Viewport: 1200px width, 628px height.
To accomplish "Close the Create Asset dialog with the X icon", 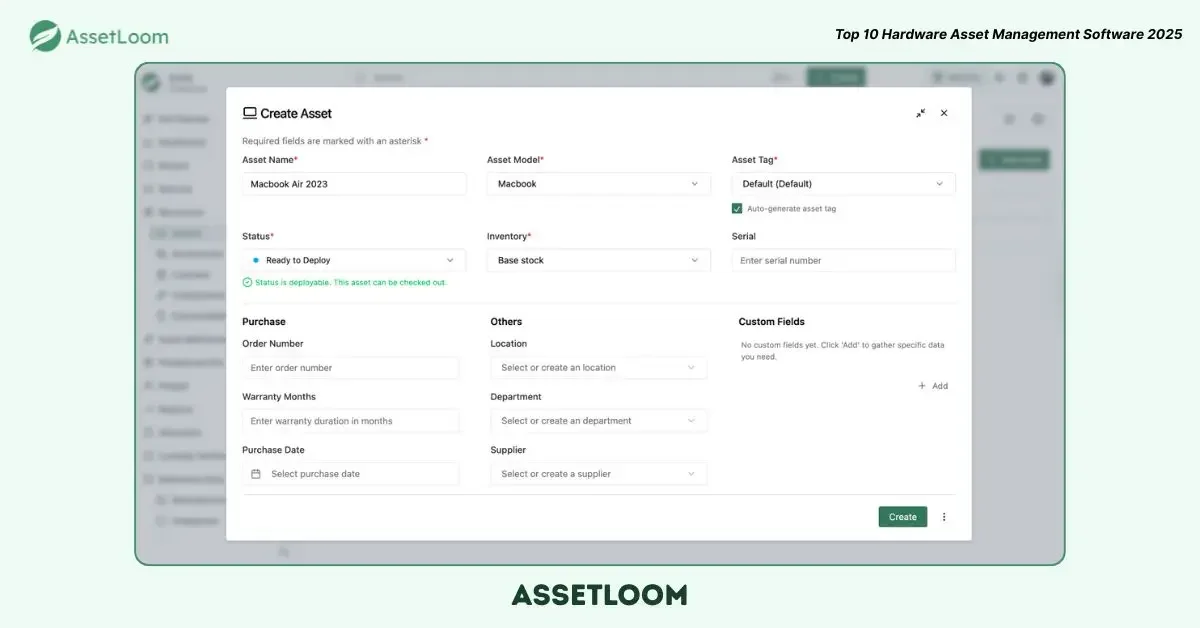I will tap(944, 114).
